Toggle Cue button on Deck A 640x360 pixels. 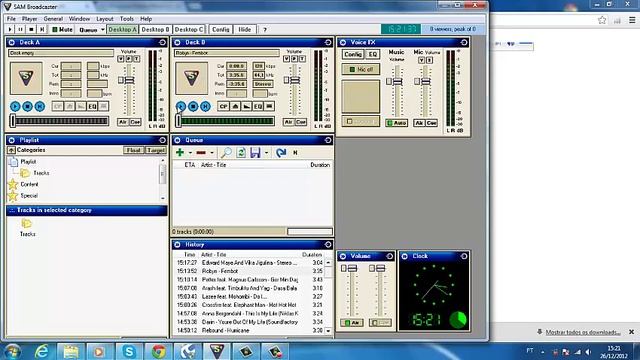pos(135,122)
